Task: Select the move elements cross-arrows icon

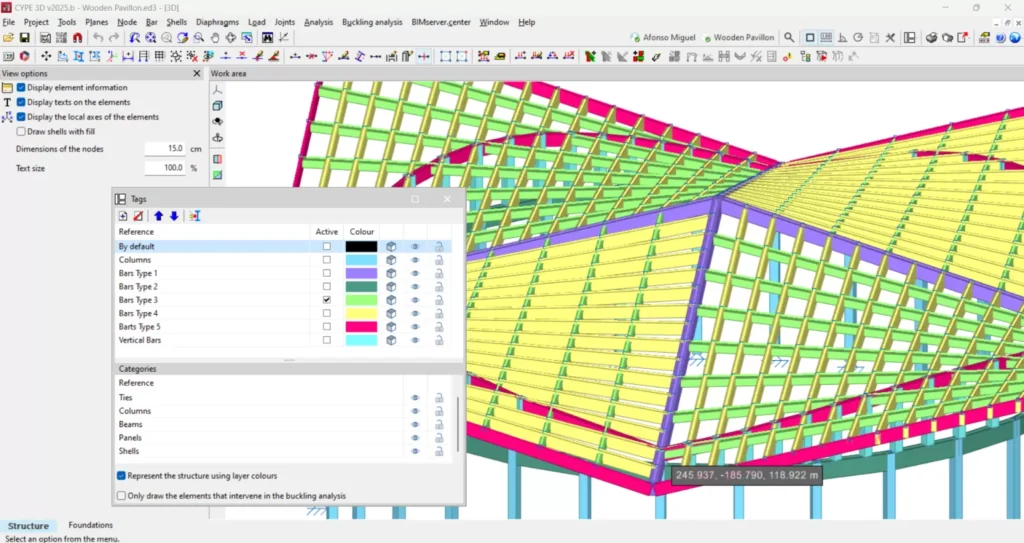Action: (46, 57)
